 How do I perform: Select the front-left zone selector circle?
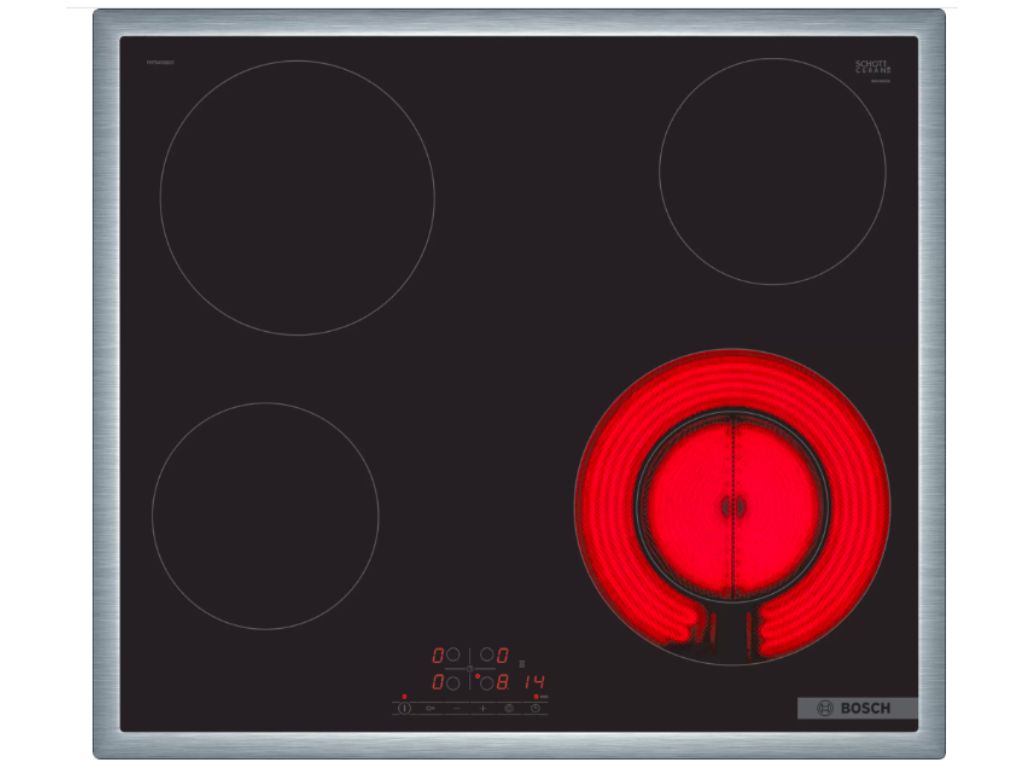pos(453,683)
